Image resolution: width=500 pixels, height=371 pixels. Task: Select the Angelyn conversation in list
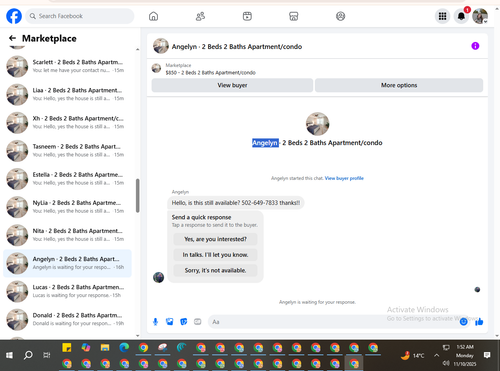click(x=67, y=263)
